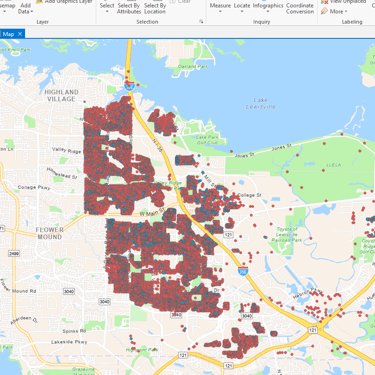
Task: Open the More labeling options dropdown
Action: click(x=335, y=11)
